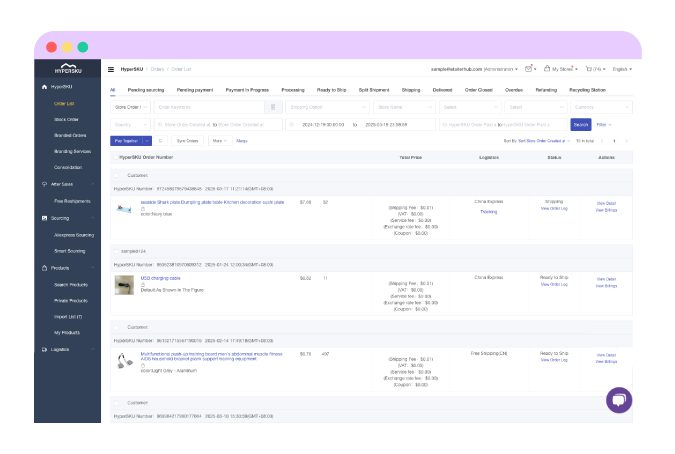This screenshot has width=675, height=454.
Task: Open the More actions dropdown
Action: click(218, 141)
